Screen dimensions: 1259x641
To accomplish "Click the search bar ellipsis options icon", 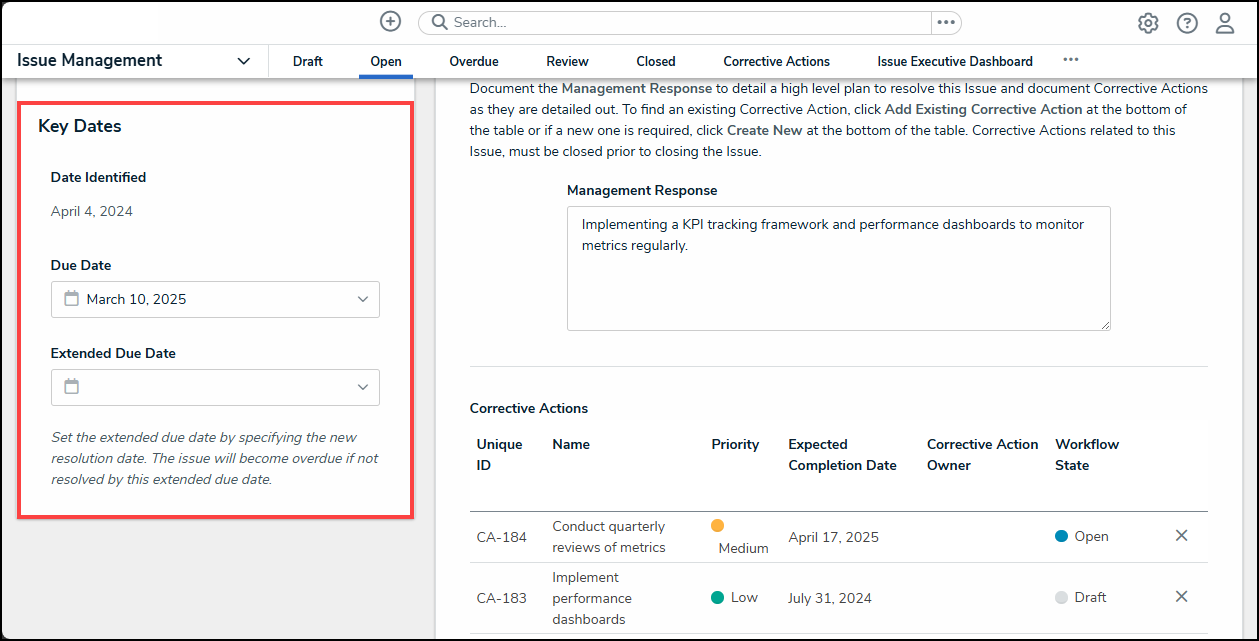I will 945,22.
